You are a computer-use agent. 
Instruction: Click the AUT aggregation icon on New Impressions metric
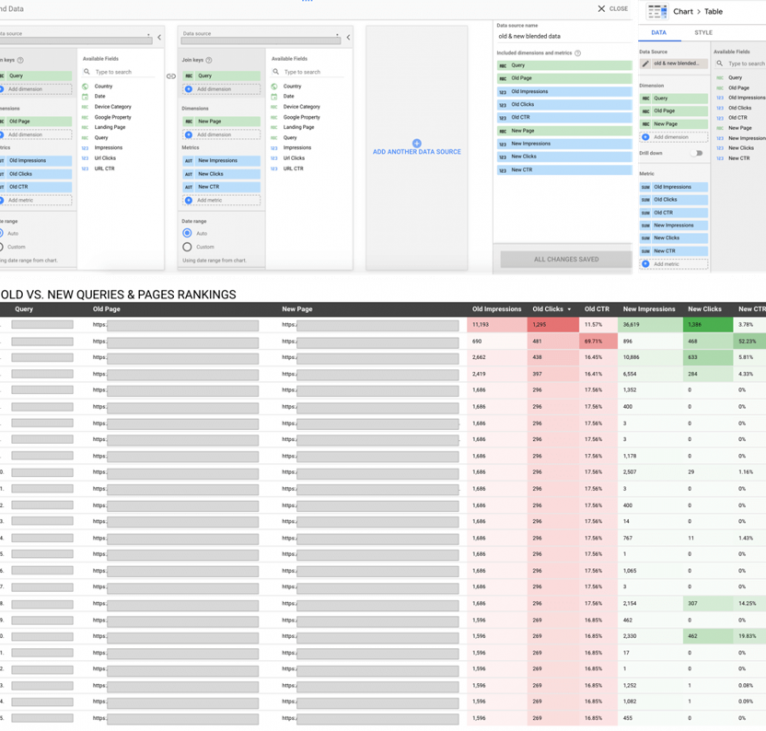point(188,160)
